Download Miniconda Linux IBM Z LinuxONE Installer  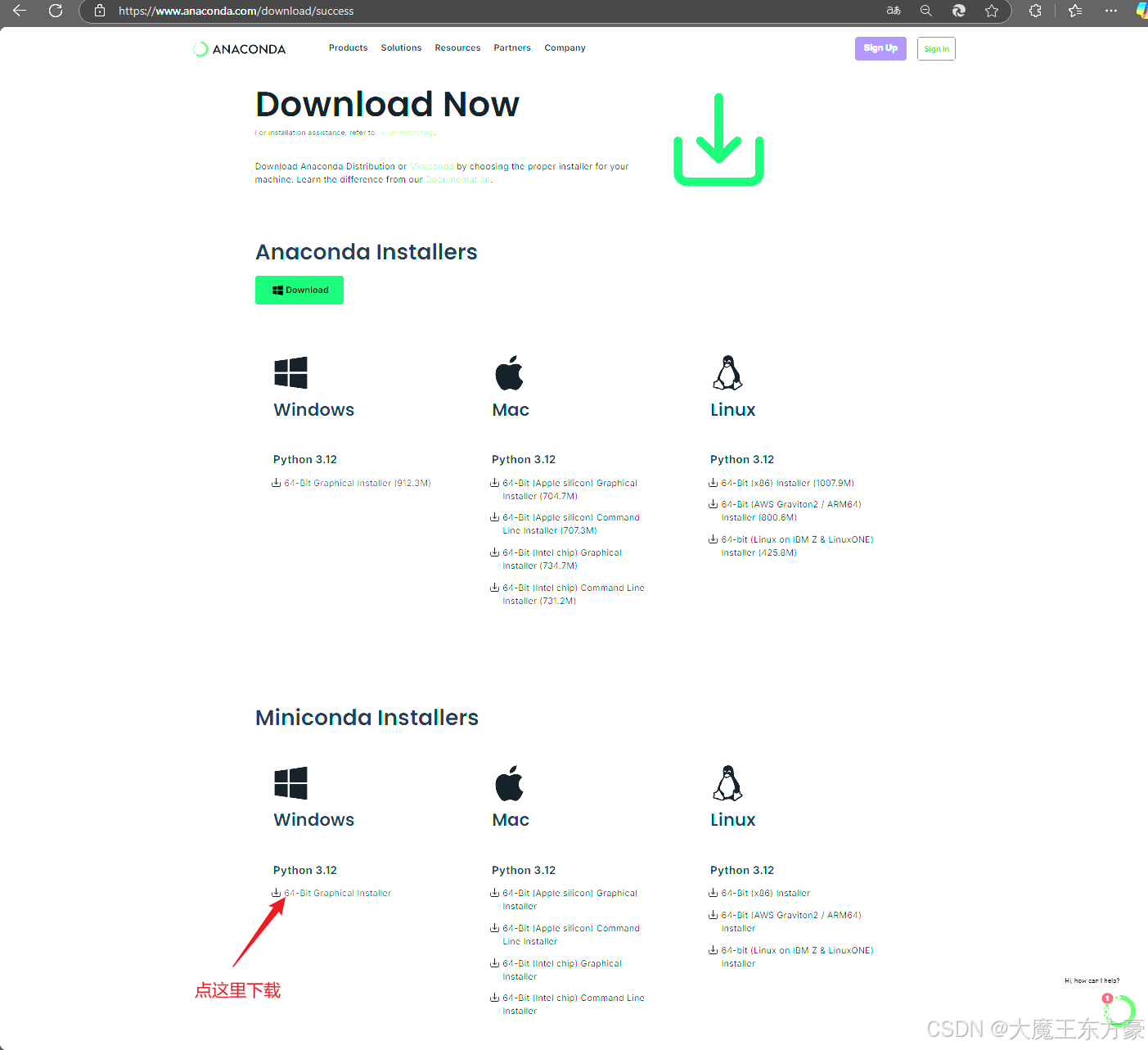click(797, 957)
